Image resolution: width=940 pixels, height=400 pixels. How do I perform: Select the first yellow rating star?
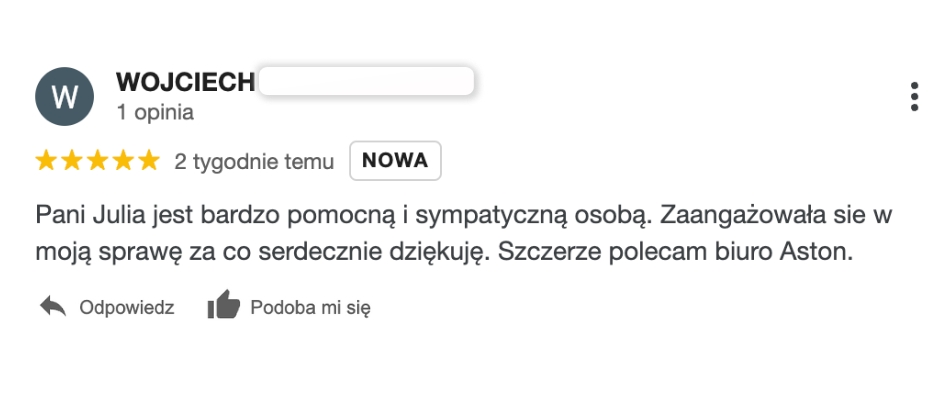click(46, 161)
